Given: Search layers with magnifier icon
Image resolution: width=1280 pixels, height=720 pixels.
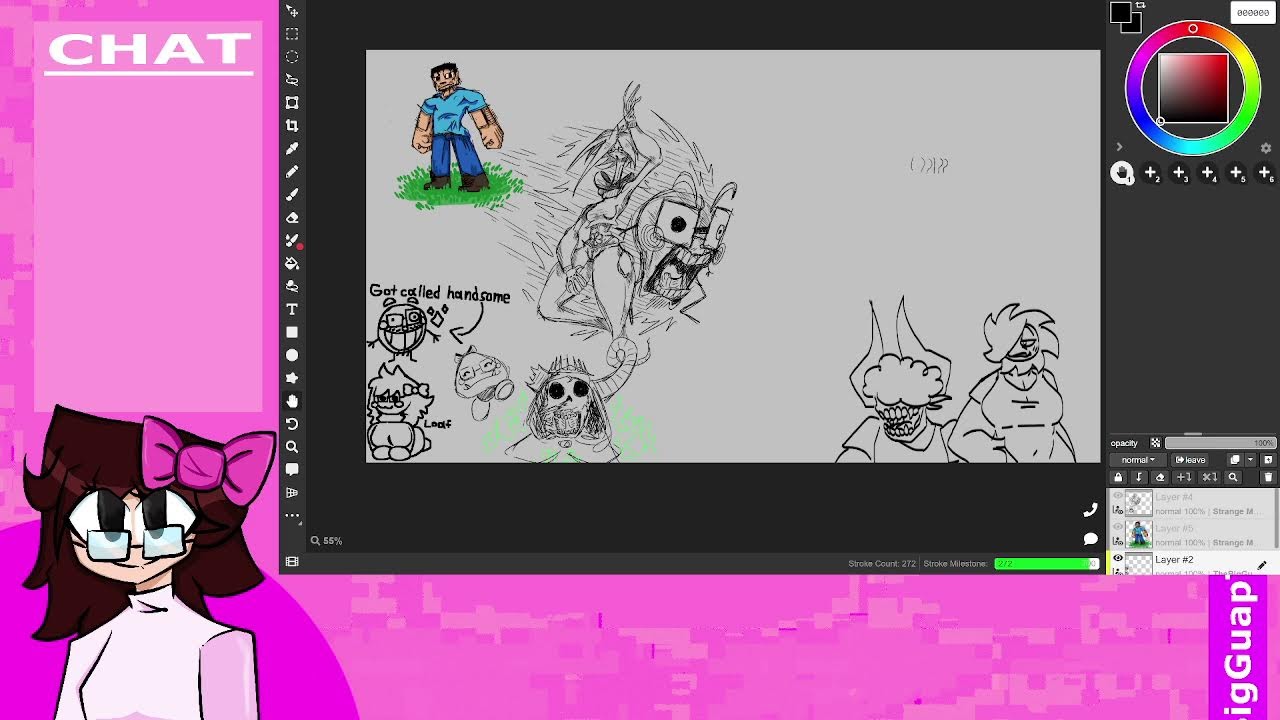Looking at the screenshot, I should pos(1233,478).
